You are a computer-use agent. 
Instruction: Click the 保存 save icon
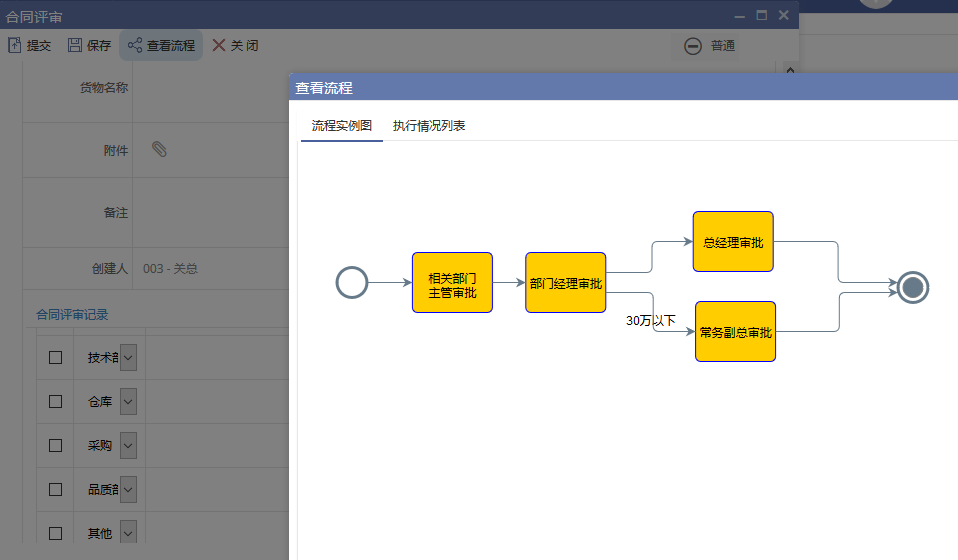tap(75, 45)
